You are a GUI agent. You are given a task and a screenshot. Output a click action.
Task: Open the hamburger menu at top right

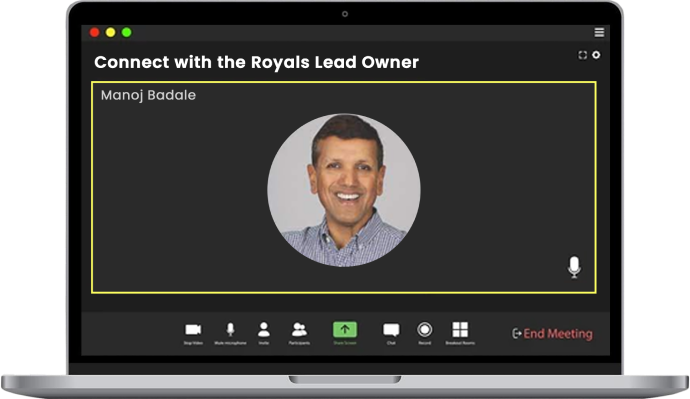tap(599, 33)
